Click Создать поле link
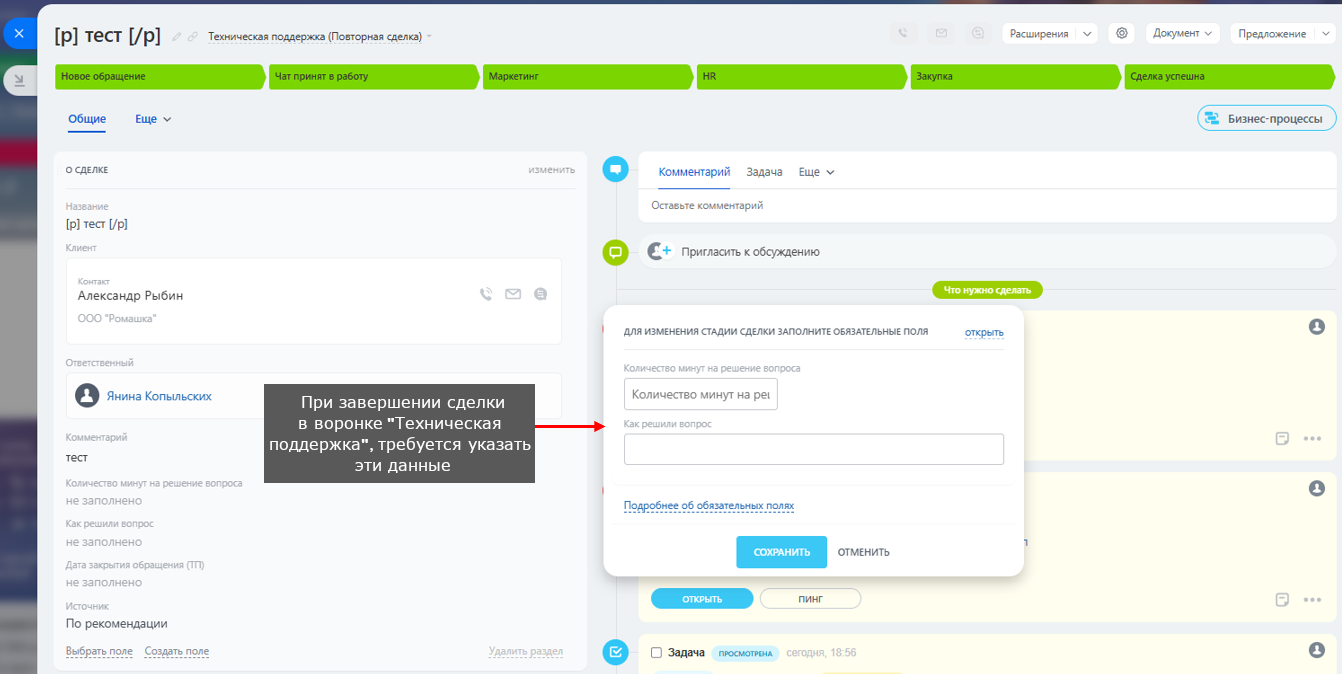 pos(177,651)
